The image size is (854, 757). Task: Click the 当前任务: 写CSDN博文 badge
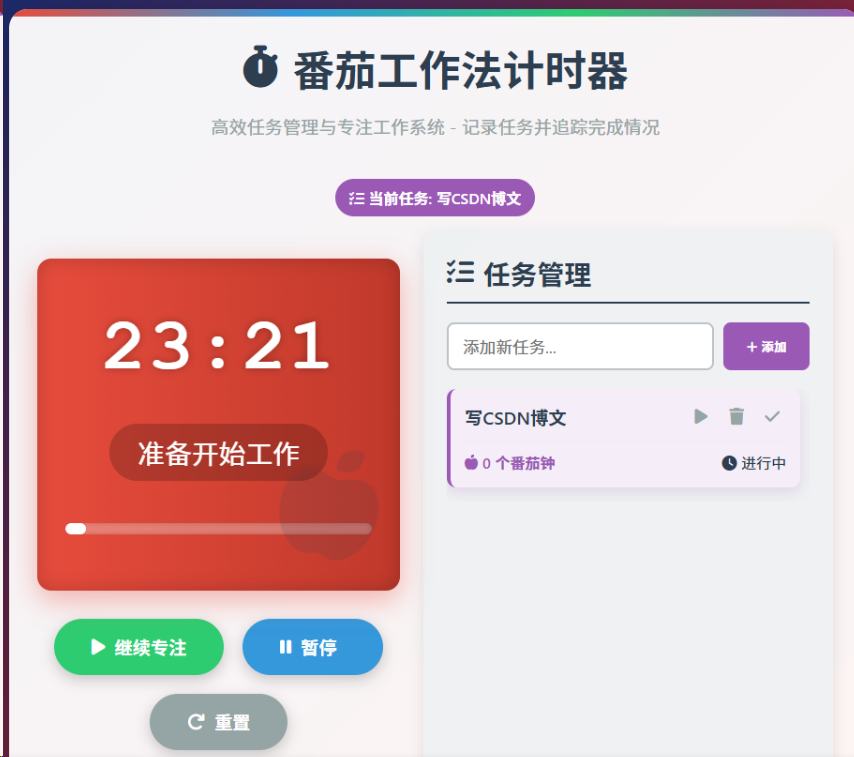click(x=435, y=198)
